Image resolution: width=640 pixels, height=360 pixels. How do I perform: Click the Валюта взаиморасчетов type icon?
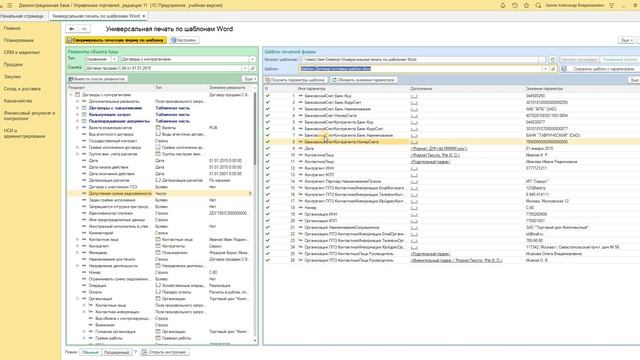158,128
